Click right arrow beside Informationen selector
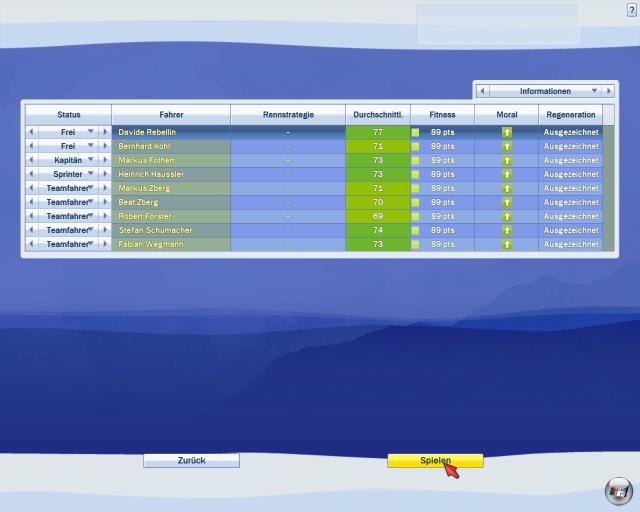Viewport: 640px width, 512px height. (x=608, y=91)
